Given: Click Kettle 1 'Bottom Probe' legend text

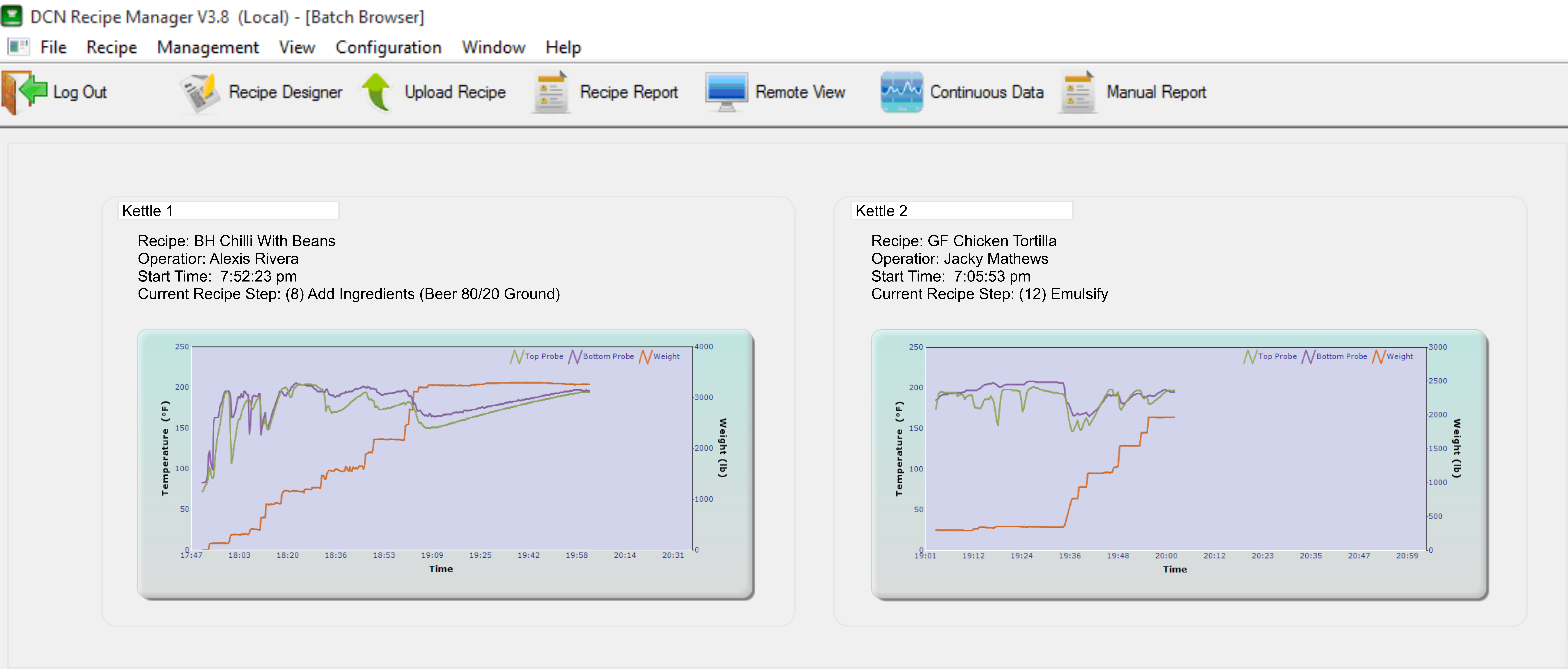Looking at the screenshot, I should (x=608, y=357).
